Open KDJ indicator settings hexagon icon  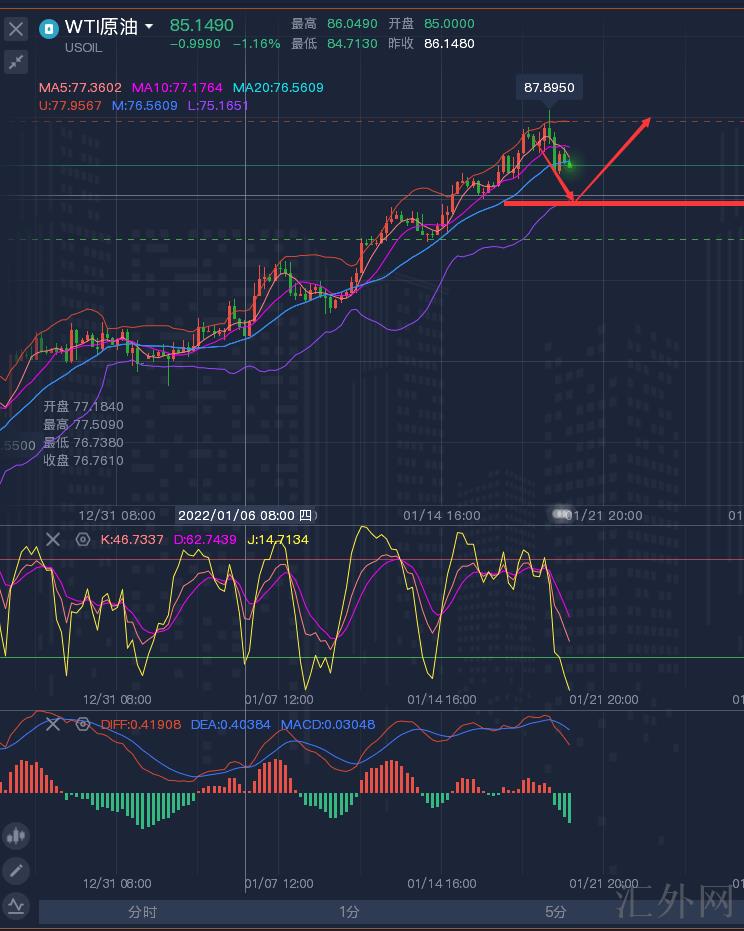click(83, 540)
